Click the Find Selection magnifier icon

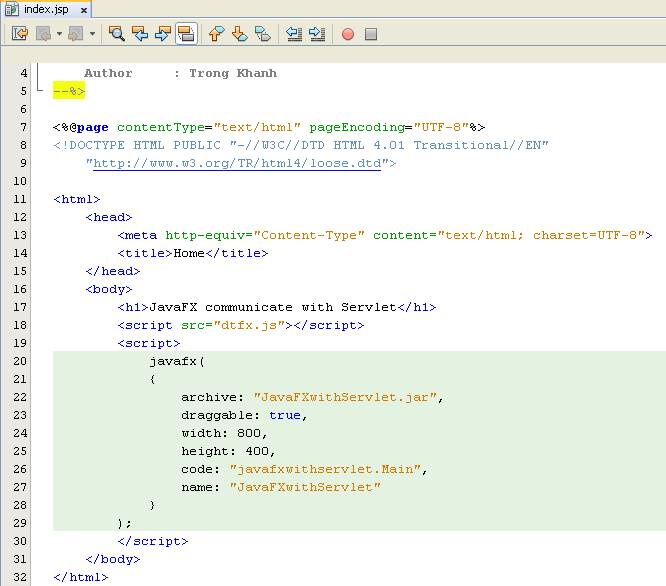coord(116,34)
